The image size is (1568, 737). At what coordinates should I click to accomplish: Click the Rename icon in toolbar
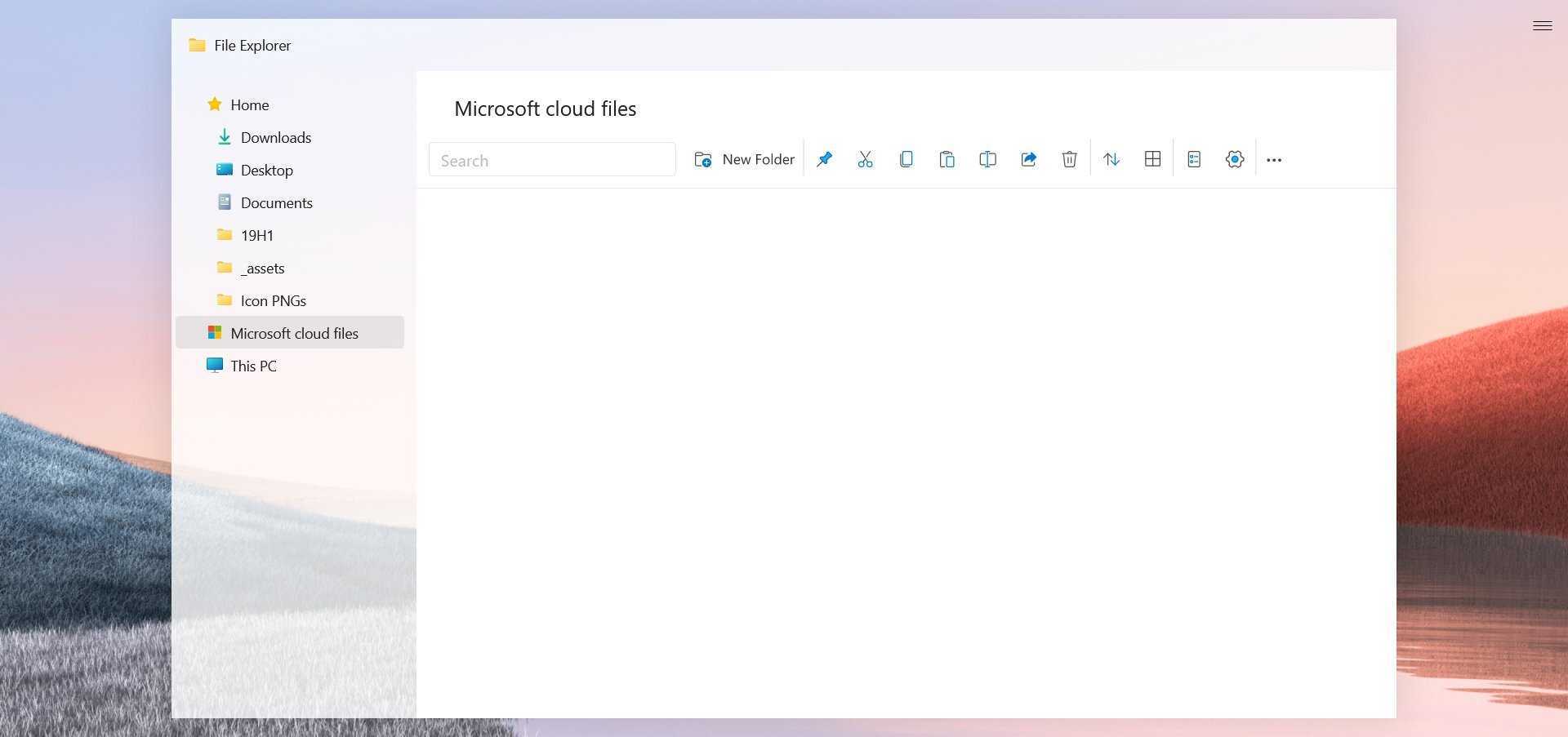point(987,159)
